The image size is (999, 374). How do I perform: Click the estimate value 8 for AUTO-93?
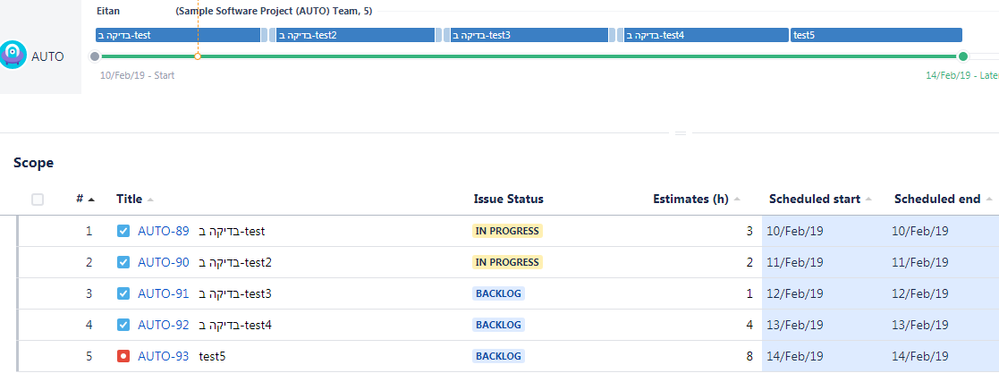click(749, 356)
